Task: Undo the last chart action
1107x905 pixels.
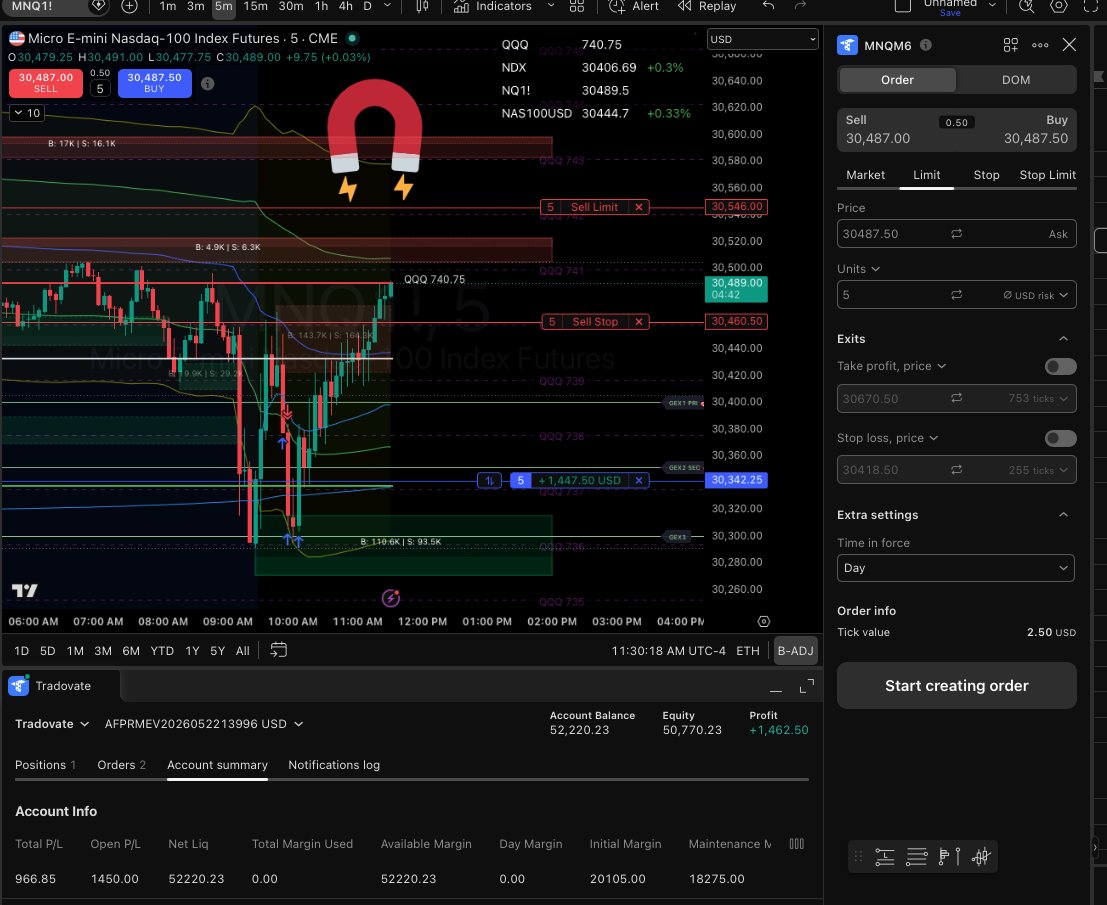Action: pos(769,6)
